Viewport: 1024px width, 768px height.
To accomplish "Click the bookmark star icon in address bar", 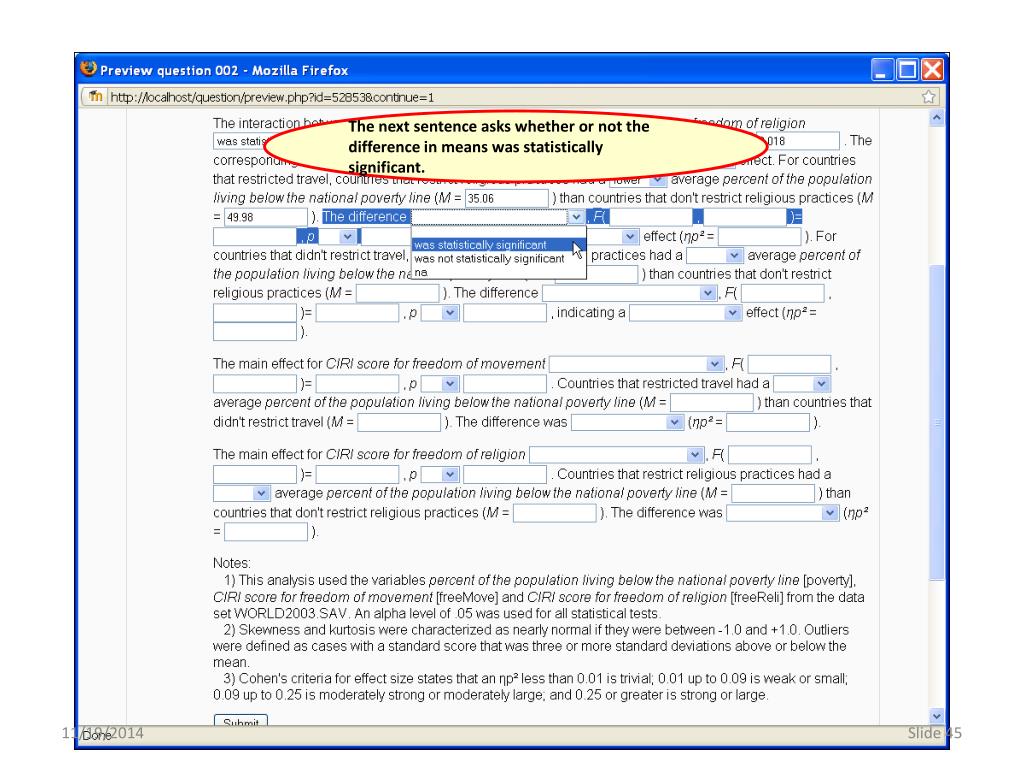I will [x=928, y=97].
